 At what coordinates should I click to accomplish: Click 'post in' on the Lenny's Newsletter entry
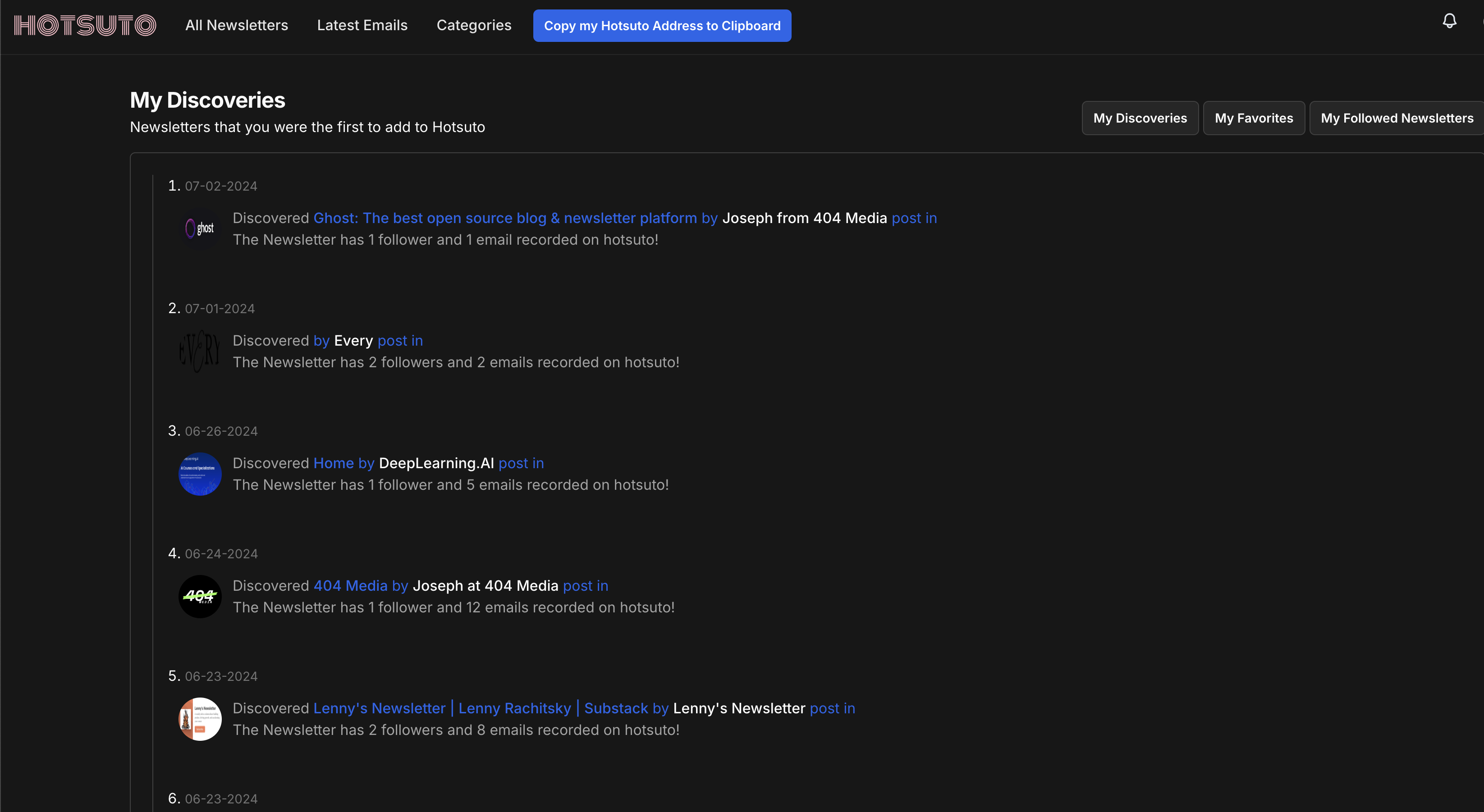833,708
